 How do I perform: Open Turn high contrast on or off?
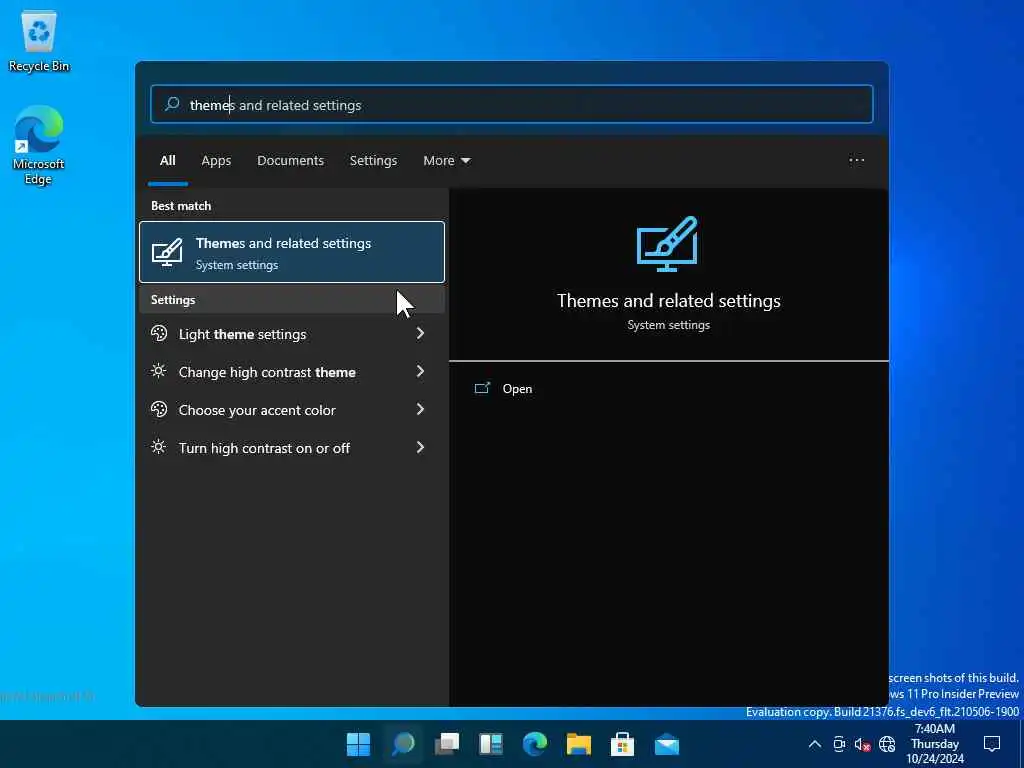pyautogui.click(x=292, y=447)
